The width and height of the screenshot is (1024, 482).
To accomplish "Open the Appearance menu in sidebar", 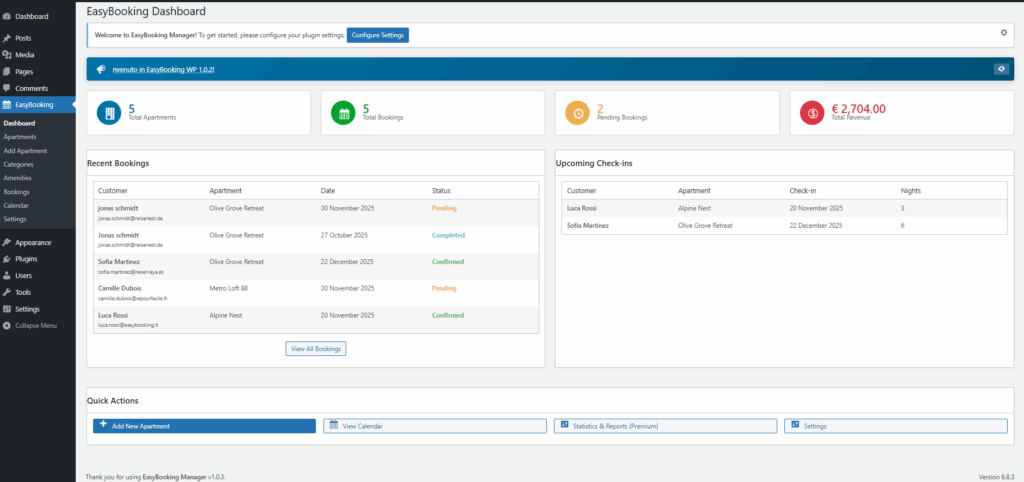I will [32, 242].
